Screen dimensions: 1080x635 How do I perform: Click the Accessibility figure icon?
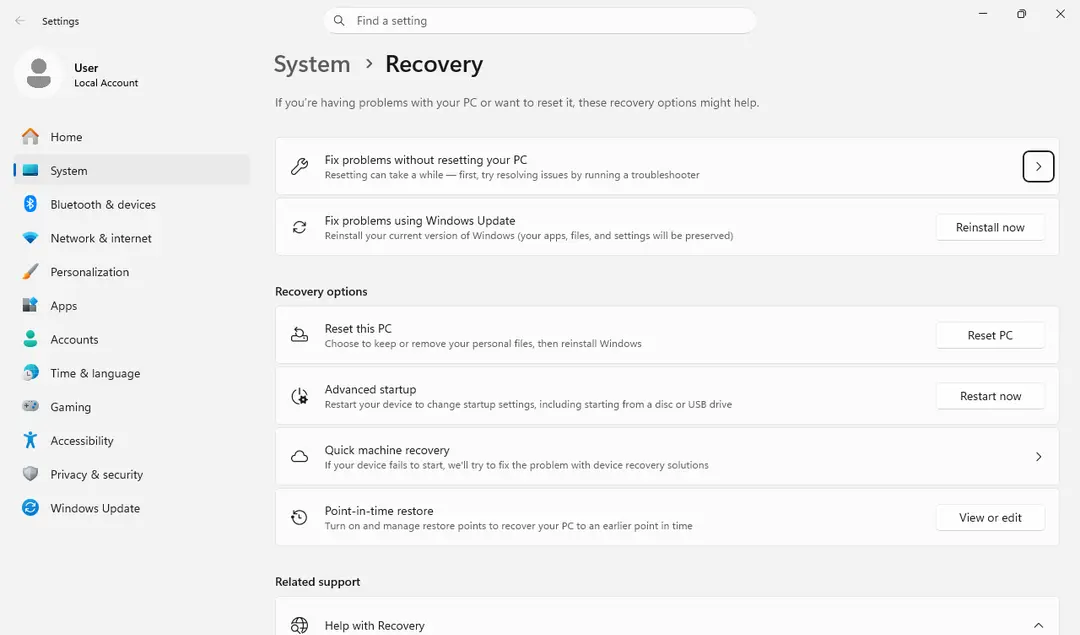30,440
